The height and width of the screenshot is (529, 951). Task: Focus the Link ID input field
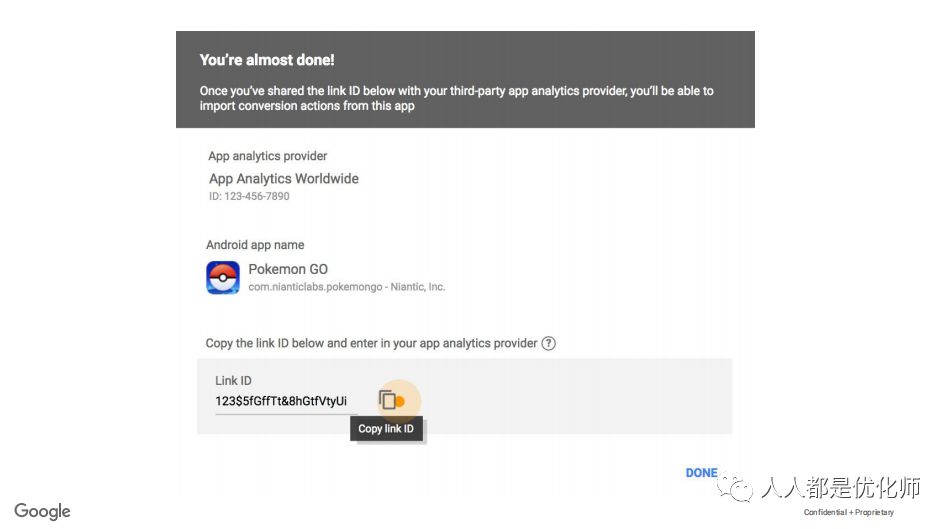point(286,402)
